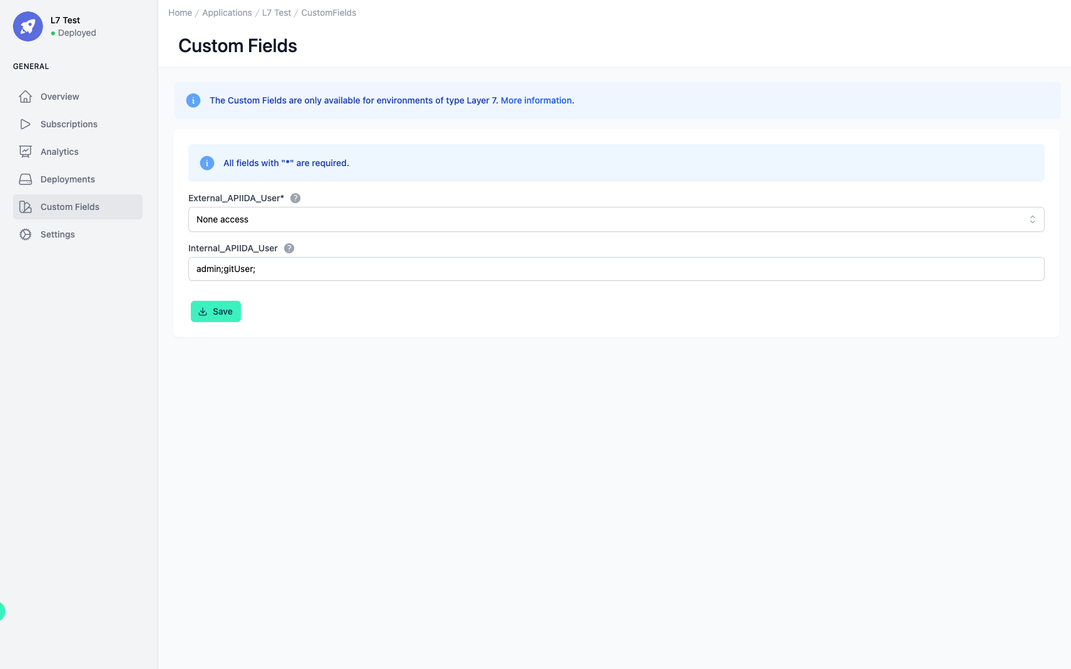1071x669 pixels.
Task: Open Settings using the gear icon
Action: [x=25, y=234]
